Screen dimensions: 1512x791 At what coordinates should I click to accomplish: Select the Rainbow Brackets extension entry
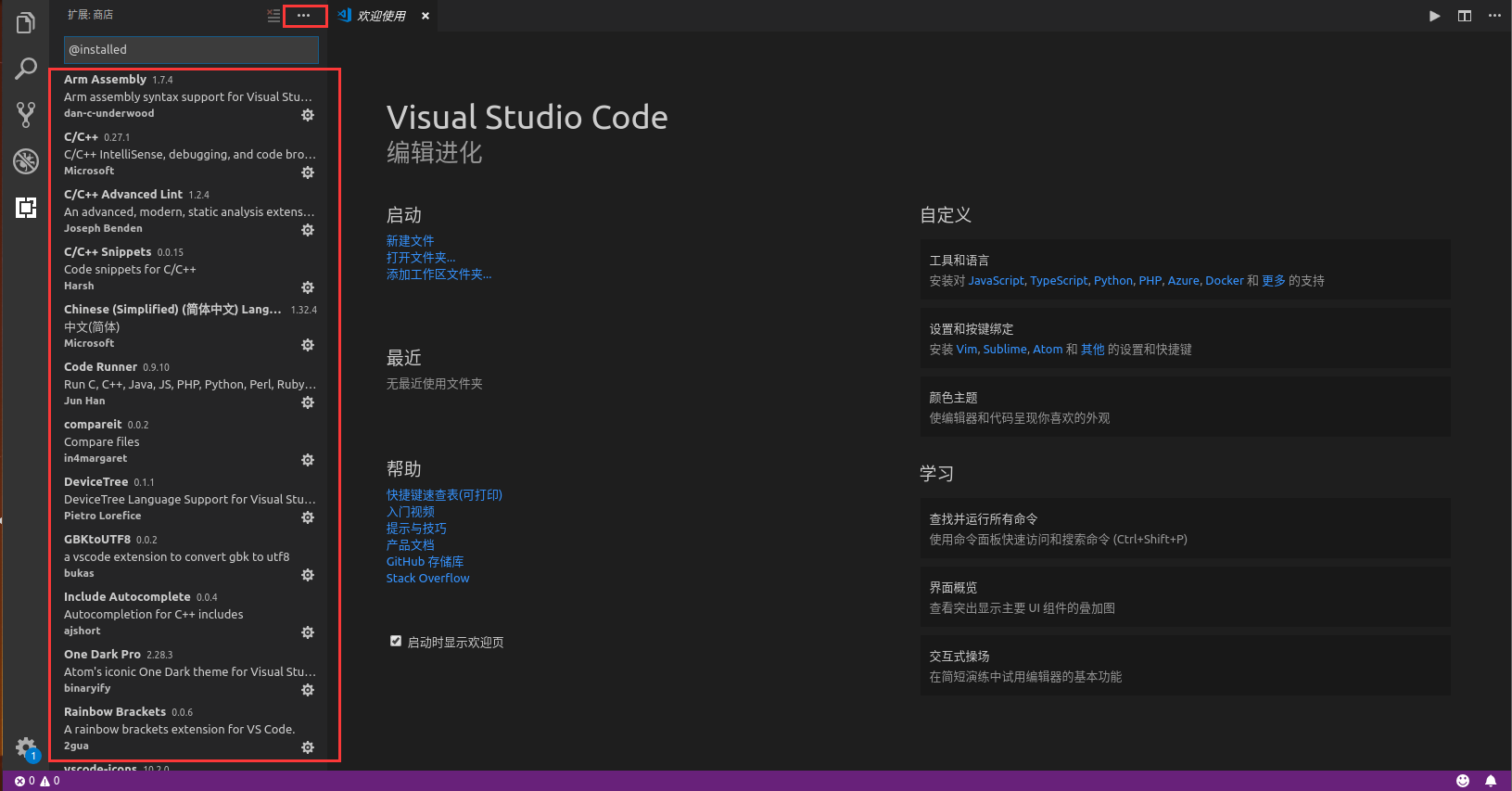coord(189,729)
